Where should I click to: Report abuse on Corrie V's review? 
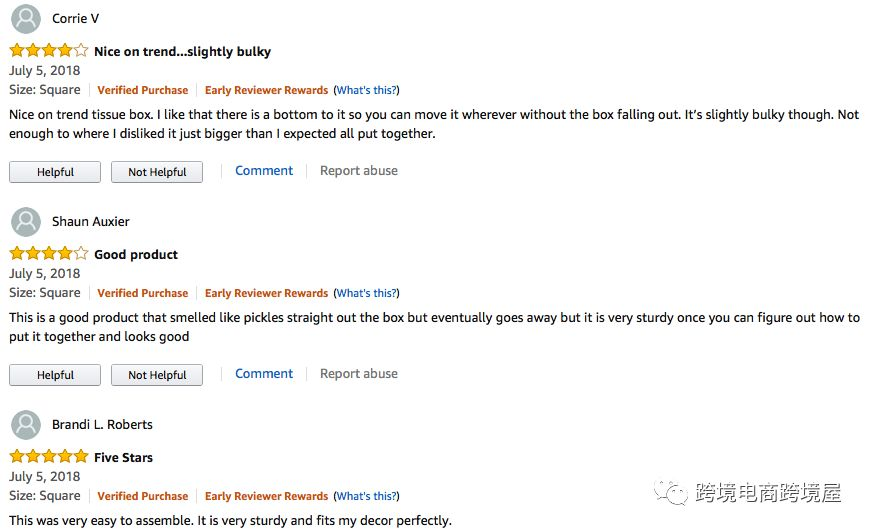click(x=358, y=171)
